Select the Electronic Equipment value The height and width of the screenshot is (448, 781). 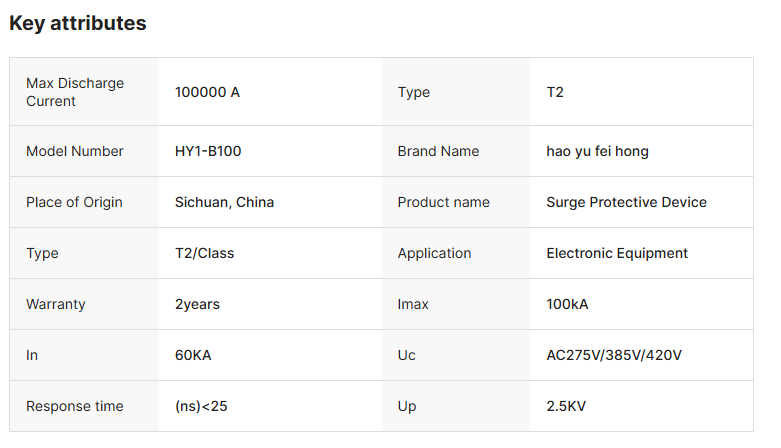pyautogui.click(x=617, y=253)
